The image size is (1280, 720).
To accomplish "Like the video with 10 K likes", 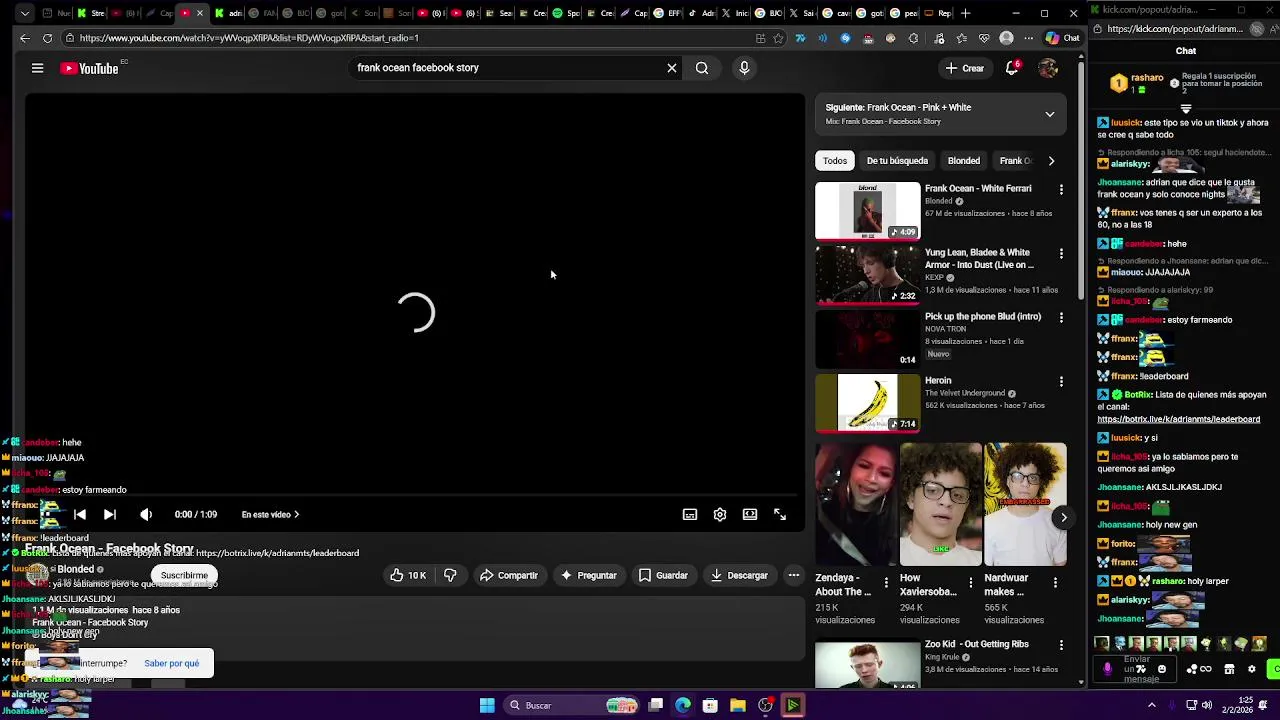I will 408,575.
